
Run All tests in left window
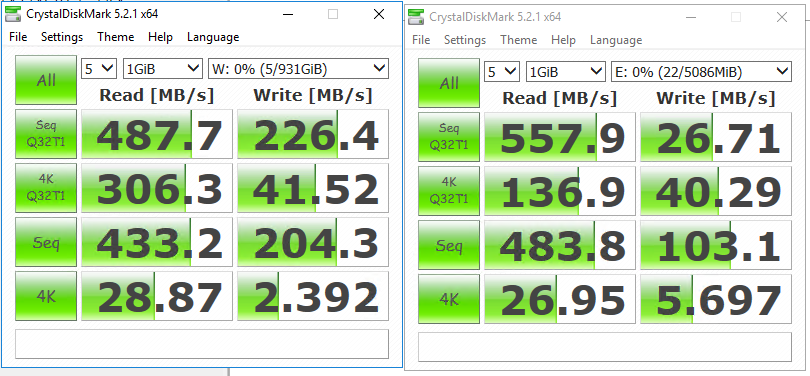[46, 80]
